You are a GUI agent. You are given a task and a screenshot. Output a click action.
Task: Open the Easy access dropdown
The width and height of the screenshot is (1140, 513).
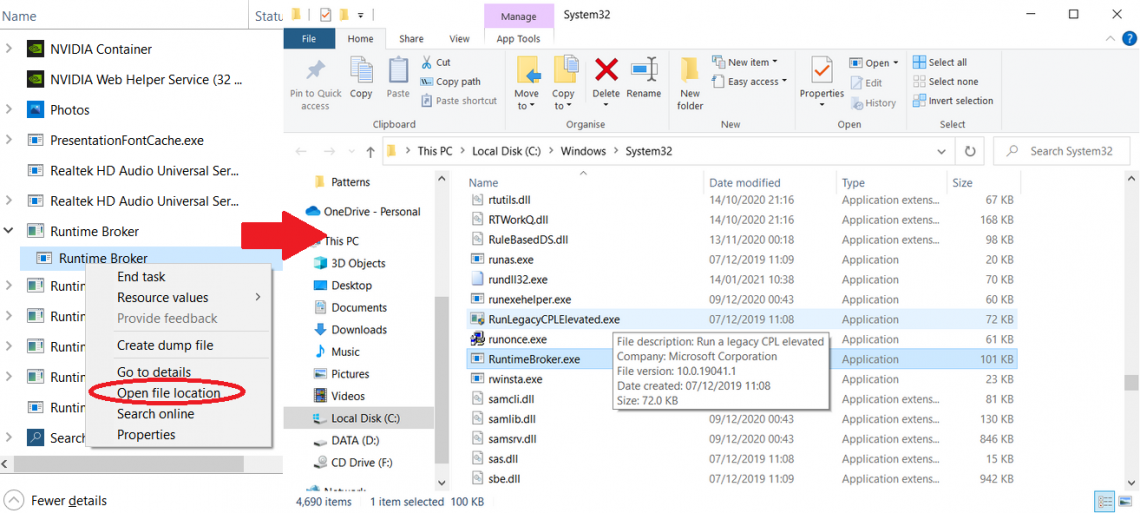click(756, 82)
